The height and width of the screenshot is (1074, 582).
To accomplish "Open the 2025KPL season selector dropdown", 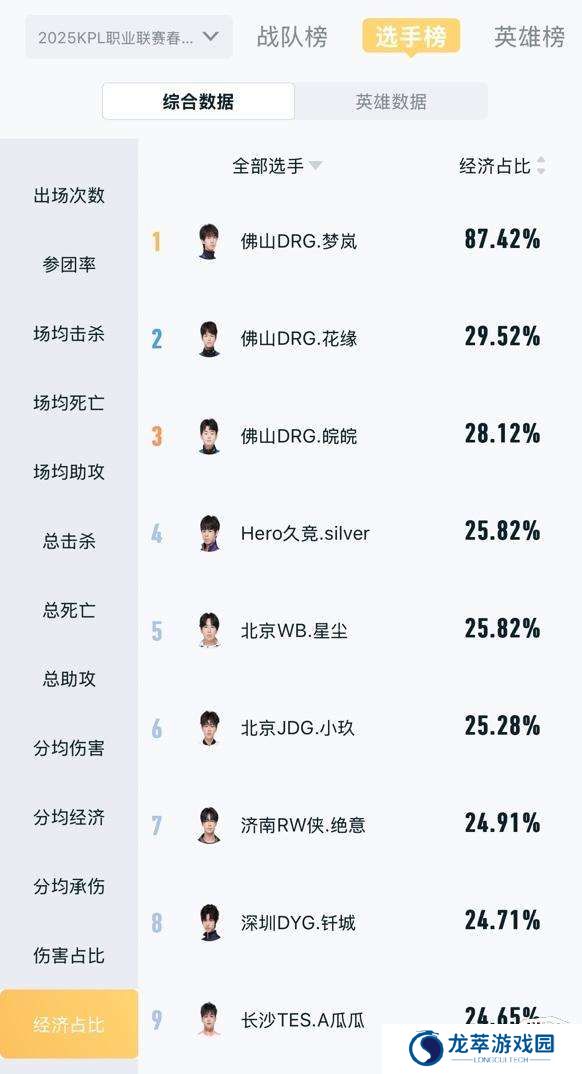I will [129, 37].
